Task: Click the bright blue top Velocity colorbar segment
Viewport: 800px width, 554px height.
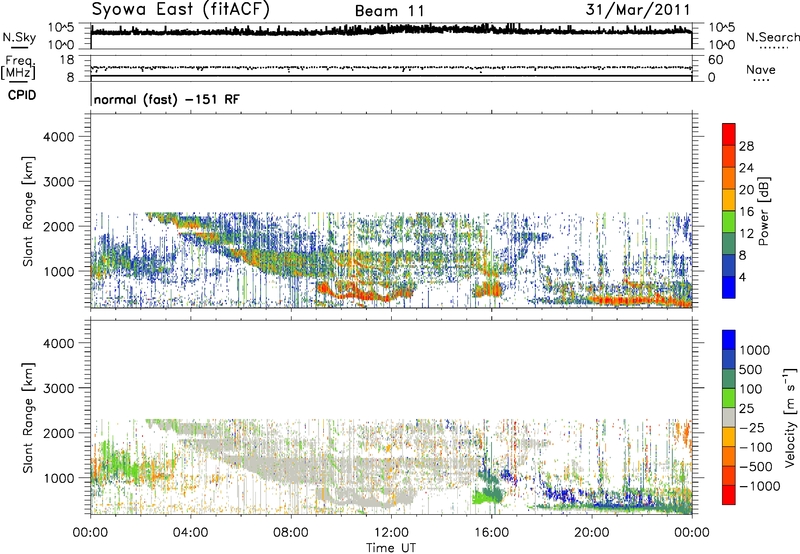Action: 729,340
